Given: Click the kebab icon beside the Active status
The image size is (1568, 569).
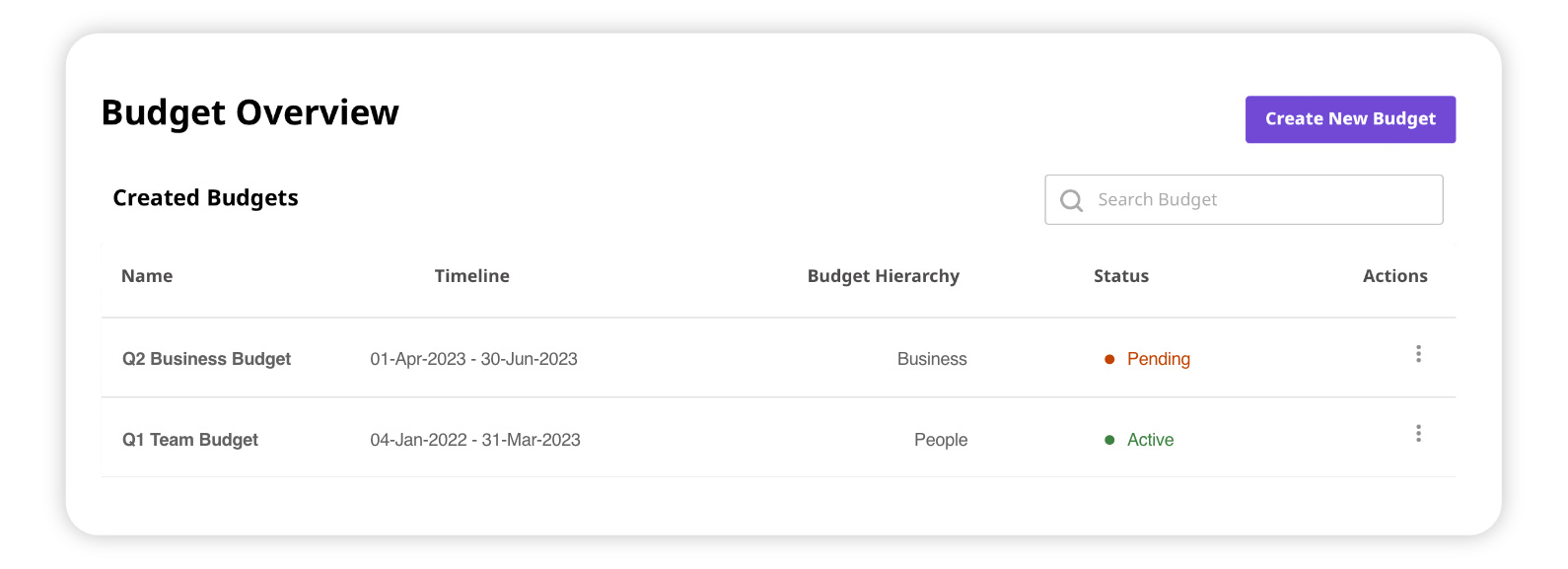Looking at the screenshot, I should click(1418, 434).
